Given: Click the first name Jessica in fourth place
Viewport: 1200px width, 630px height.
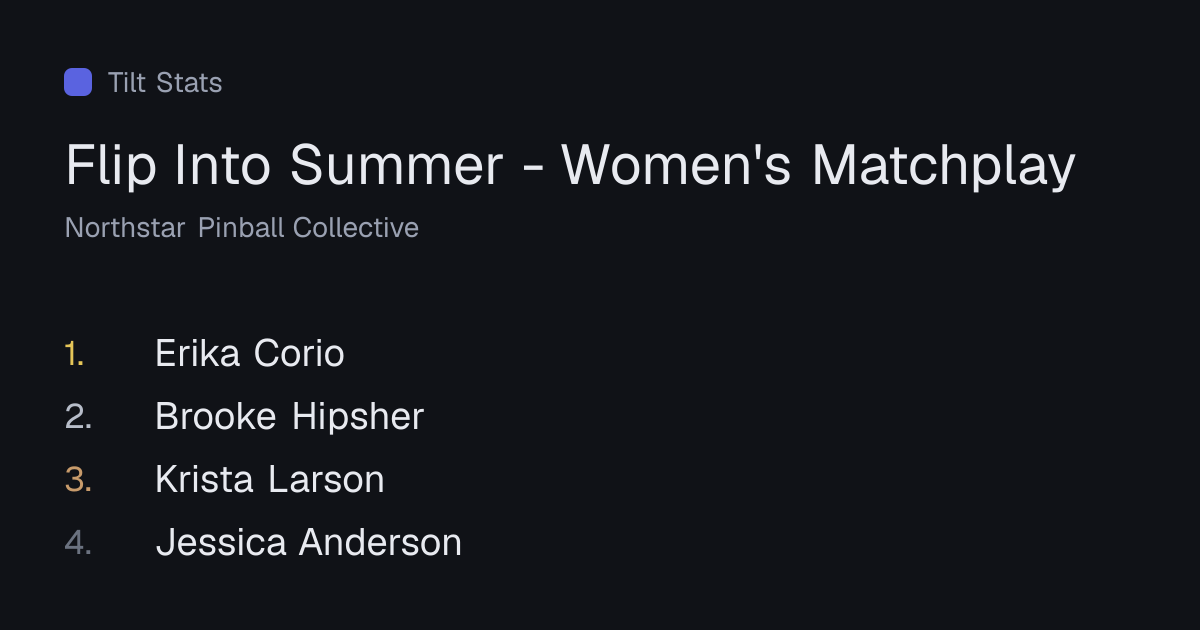Looking at the screenshot, I should coord(221,543).
